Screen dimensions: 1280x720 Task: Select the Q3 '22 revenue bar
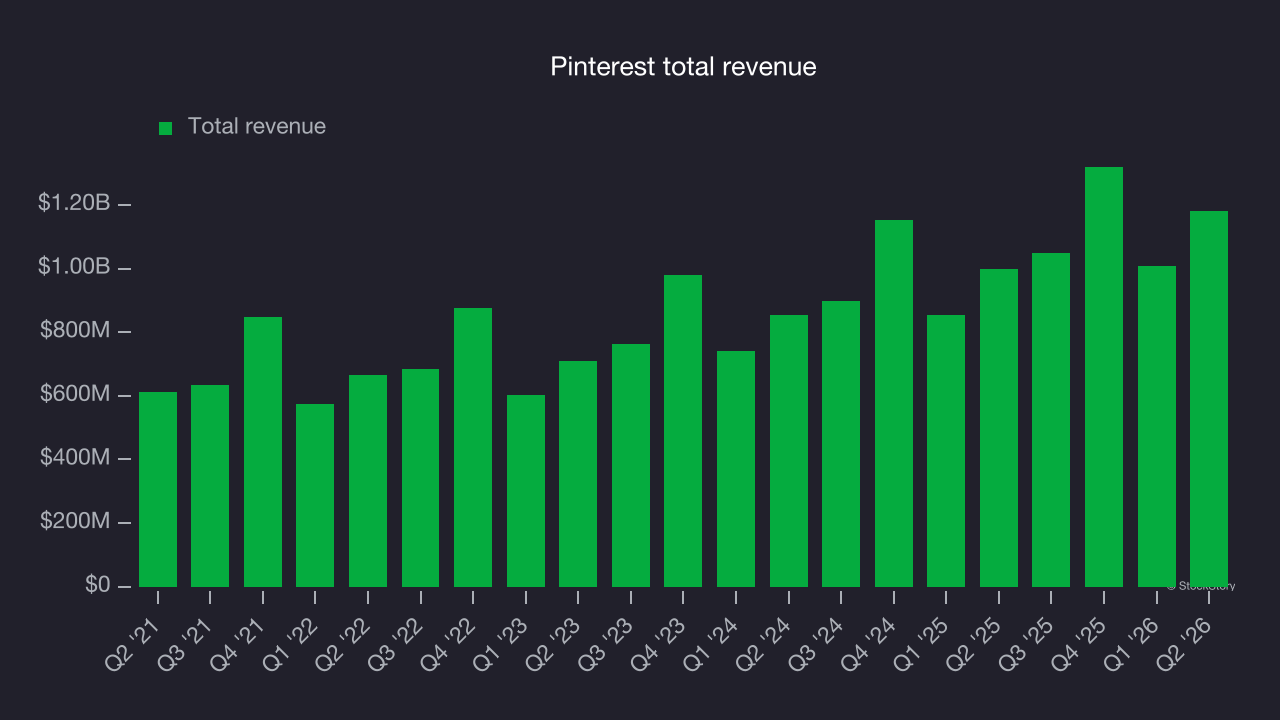coord(420,478)
